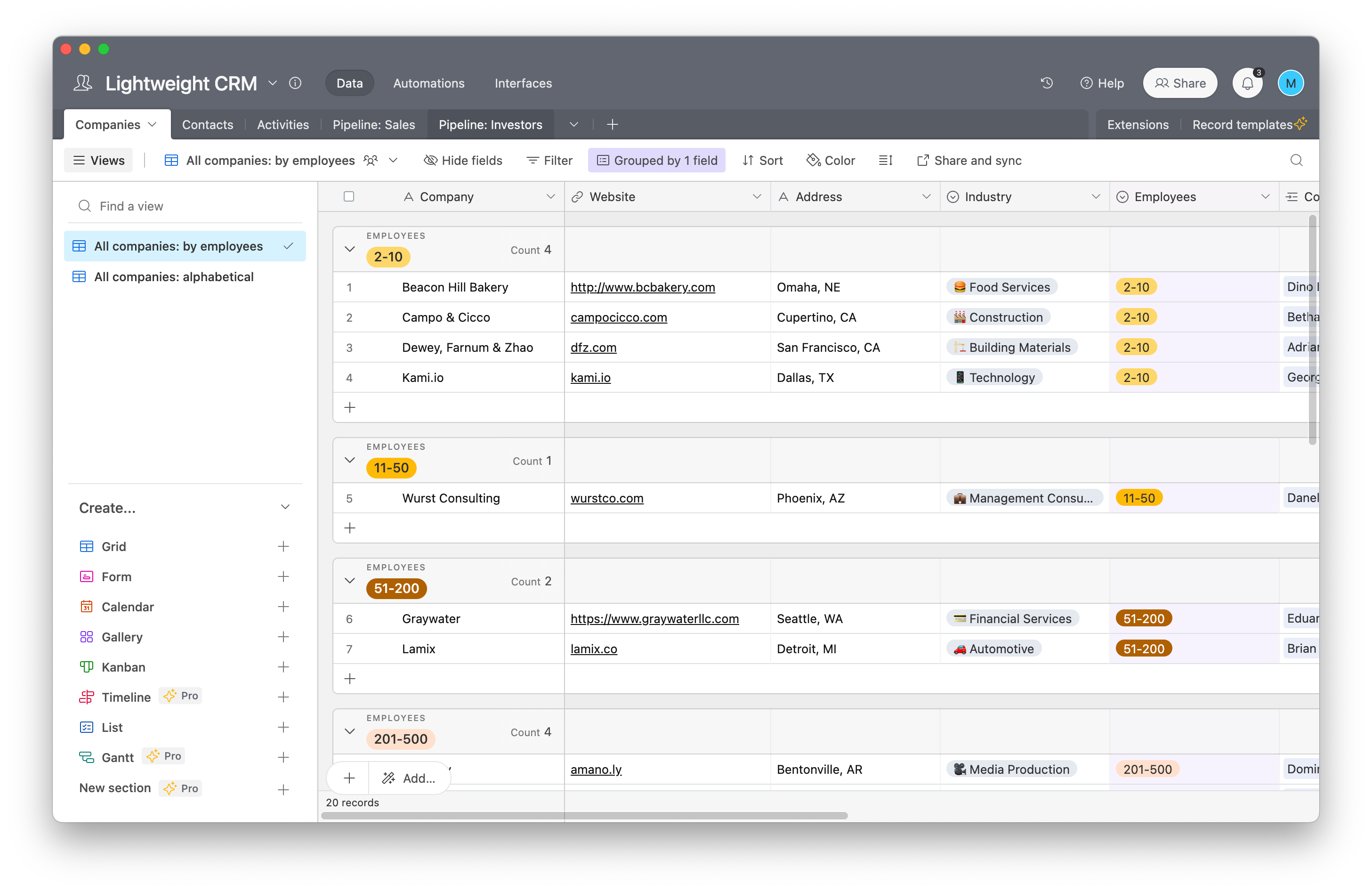Add a new Calendar view
Image resolution: width=1372 pixels, height=892 pixels.
click(x=283, y=607)
